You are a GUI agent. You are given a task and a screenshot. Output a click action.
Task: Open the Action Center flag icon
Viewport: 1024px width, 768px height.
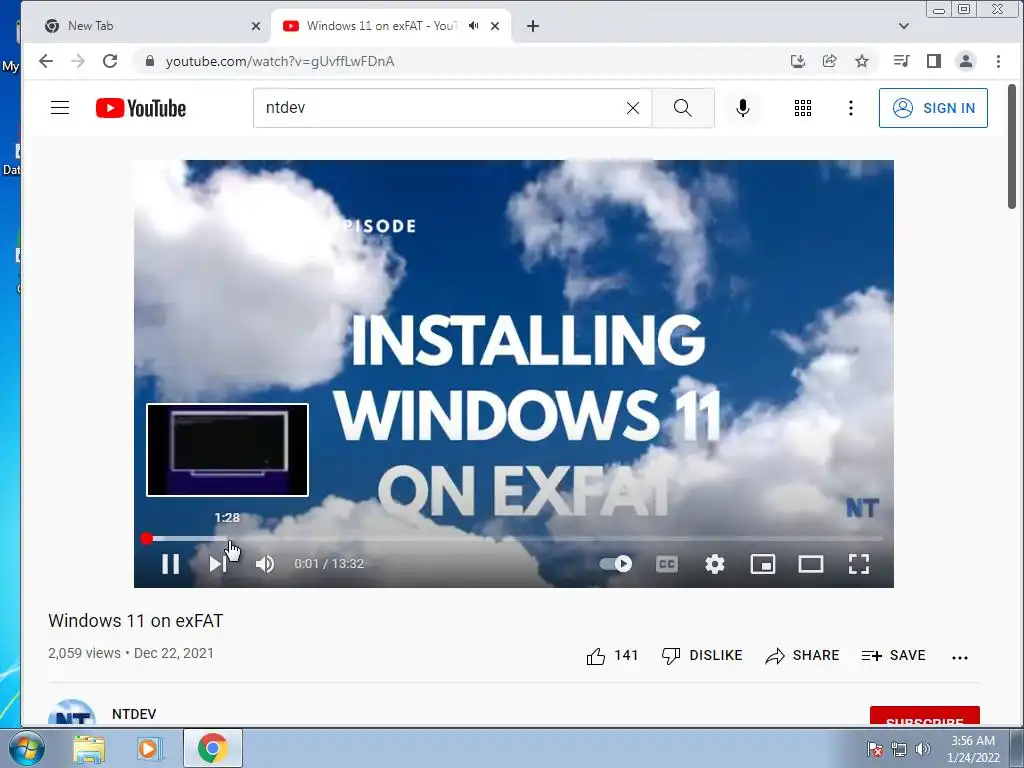874,749
